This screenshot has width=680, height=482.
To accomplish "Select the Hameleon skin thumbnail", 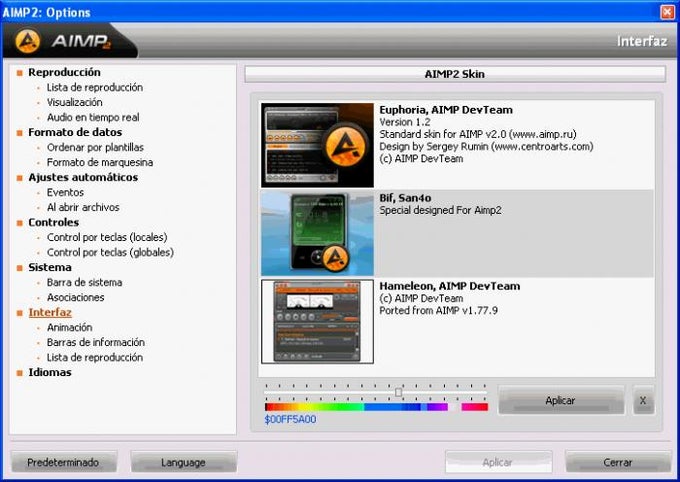I will coord(317,321).
